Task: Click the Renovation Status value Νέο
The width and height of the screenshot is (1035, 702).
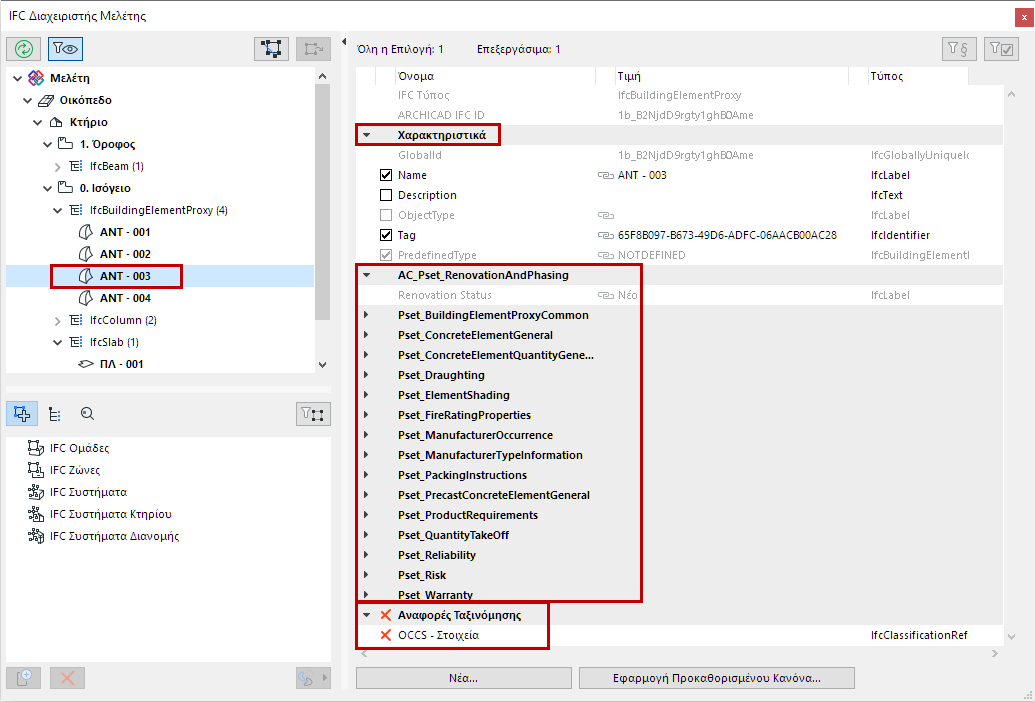Action: pyautogui.click(x=627, y=295)
